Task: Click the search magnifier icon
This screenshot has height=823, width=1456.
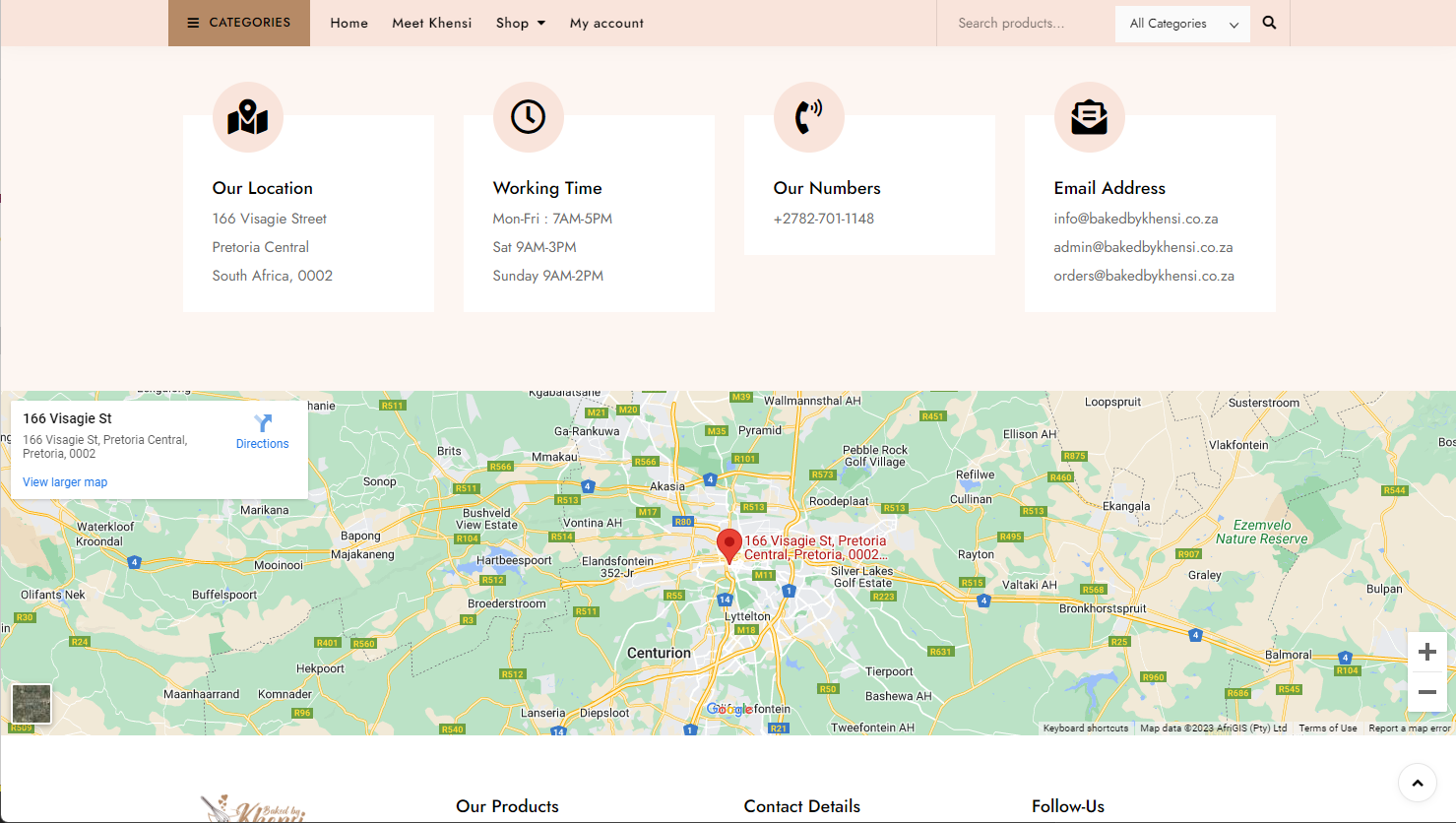Action: [1269, 23]
